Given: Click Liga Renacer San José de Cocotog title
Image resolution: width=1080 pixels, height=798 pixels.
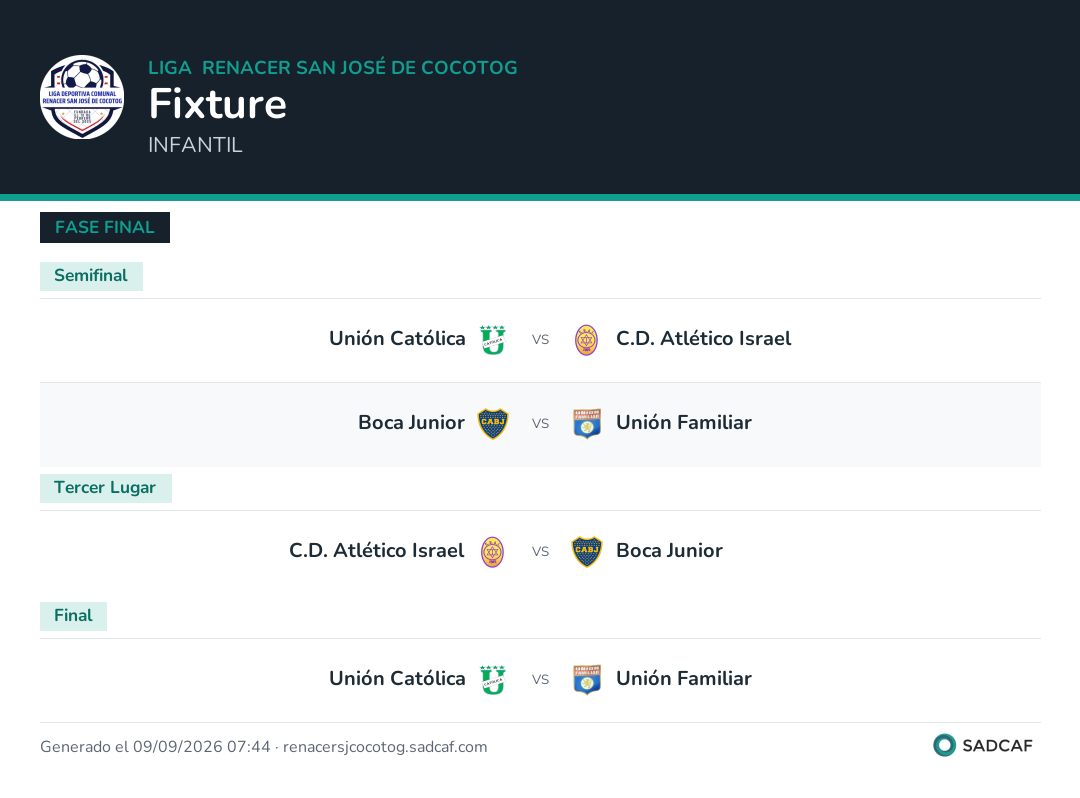Looking at the screenshot, I should [333, 67].
